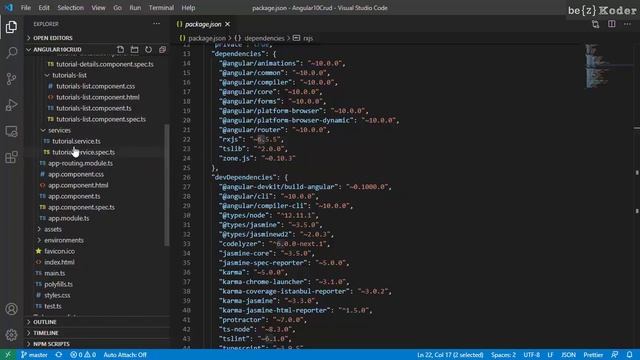
Task: Refresh the explorer tree
Action: coord(148,49)
